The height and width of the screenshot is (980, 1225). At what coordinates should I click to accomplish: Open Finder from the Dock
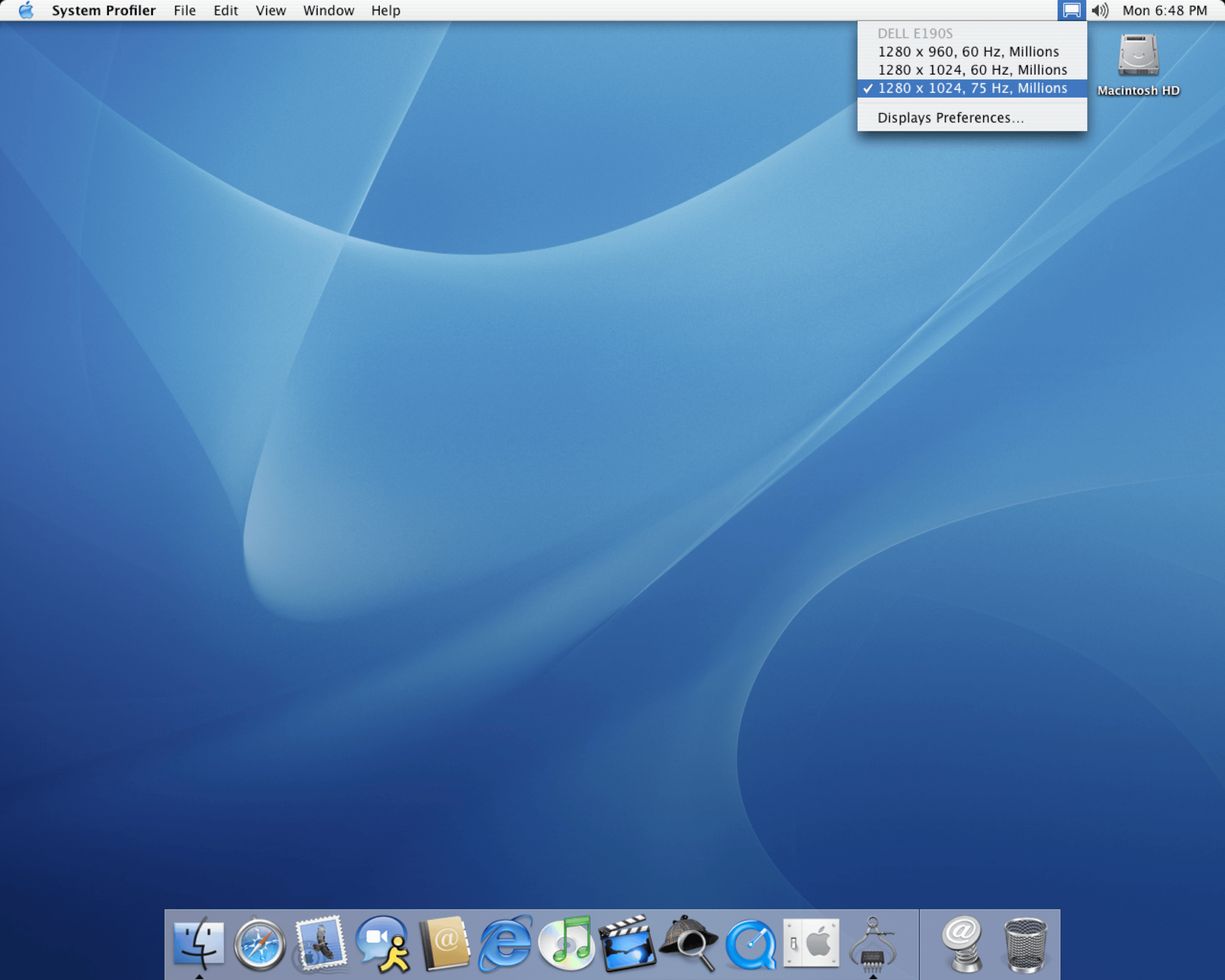tap(199, 944)
